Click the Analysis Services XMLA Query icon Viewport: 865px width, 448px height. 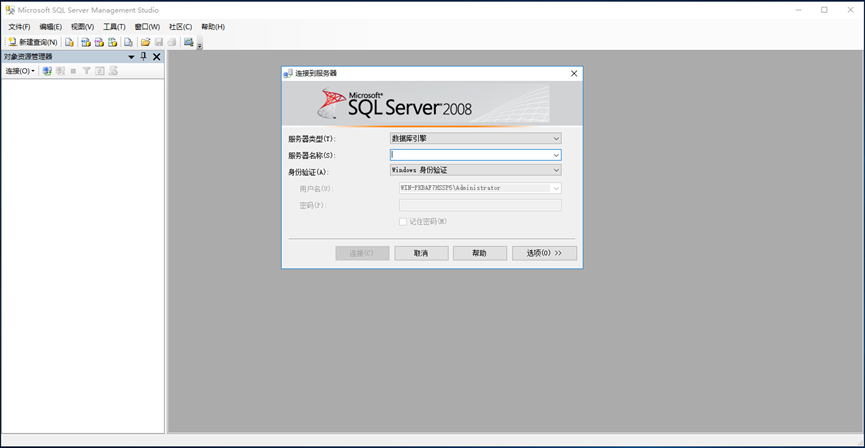[x=113, y=42]
